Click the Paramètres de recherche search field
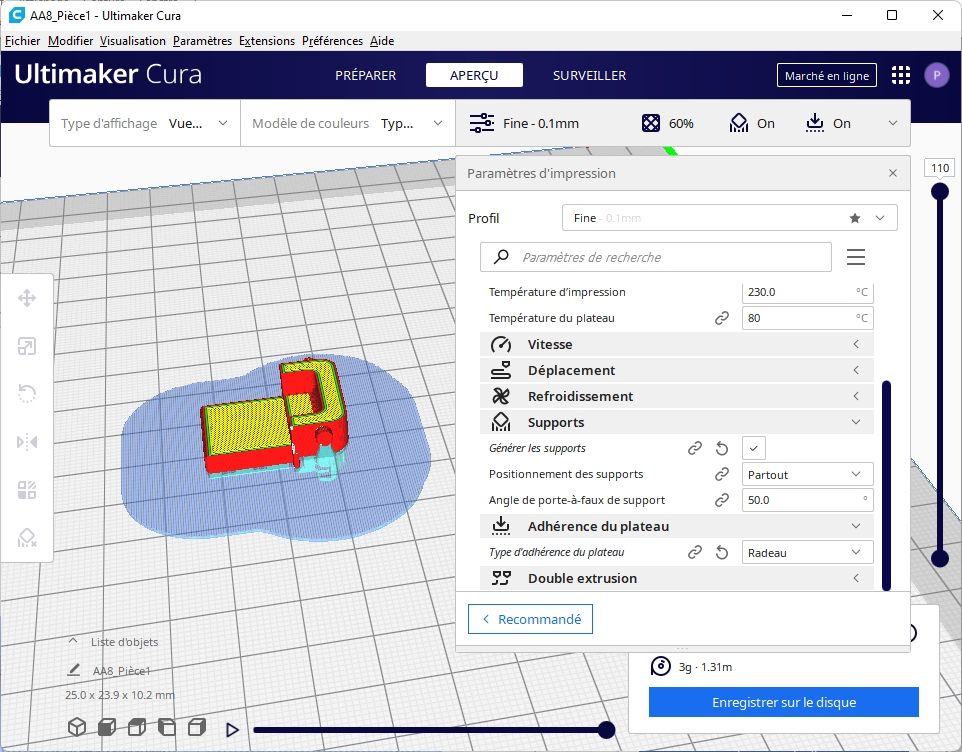 coord(655,257)
